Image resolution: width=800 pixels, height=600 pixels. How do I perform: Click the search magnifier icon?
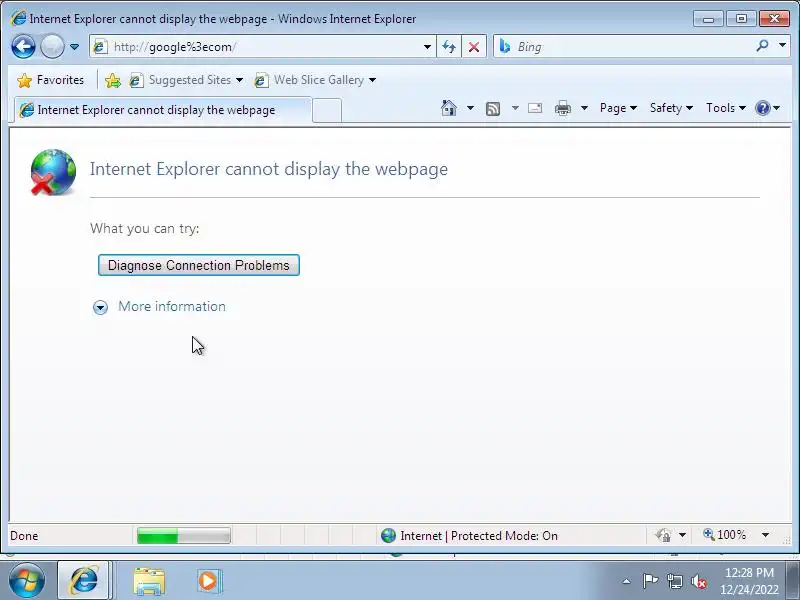click(762, 46)
